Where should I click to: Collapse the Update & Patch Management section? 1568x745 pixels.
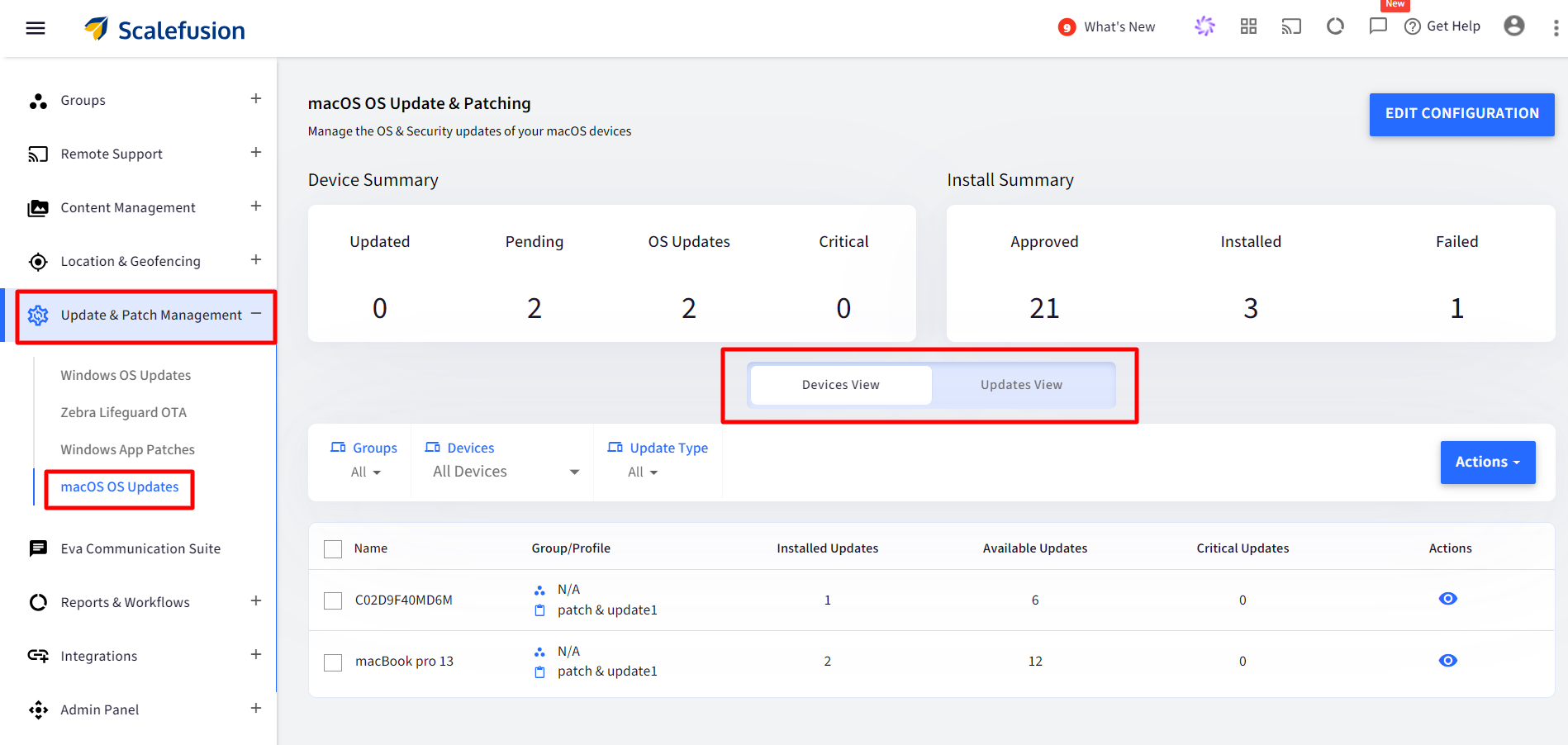tap(256, 313)
